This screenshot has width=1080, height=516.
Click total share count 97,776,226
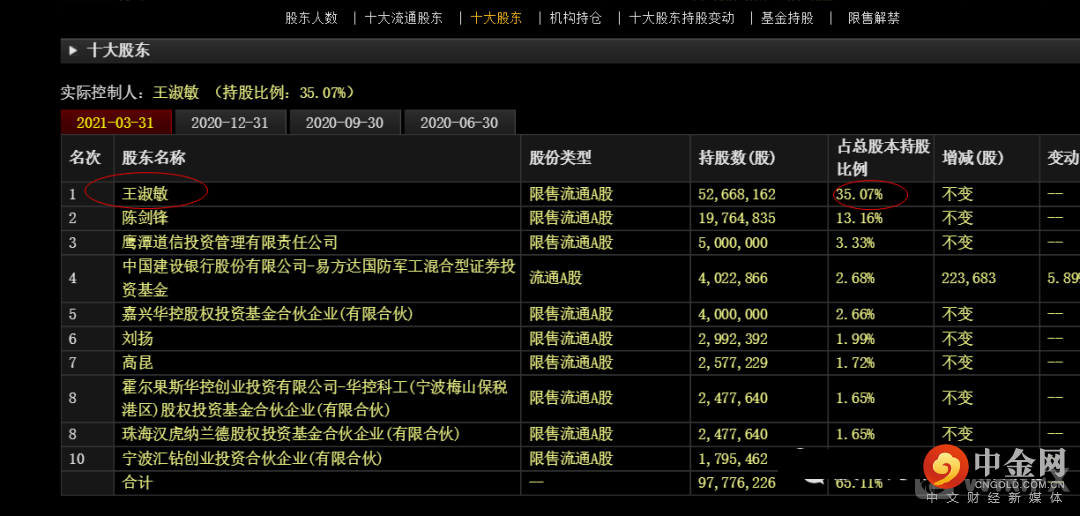[x=737, y=482]
